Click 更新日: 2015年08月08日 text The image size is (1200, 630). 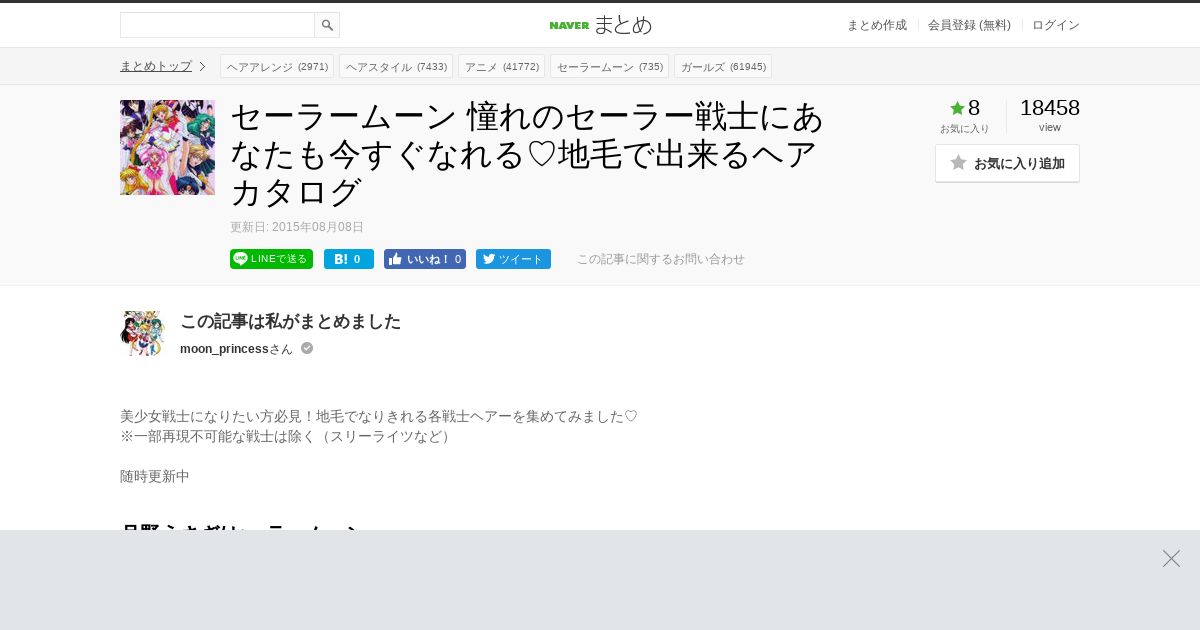pos(297,227)
